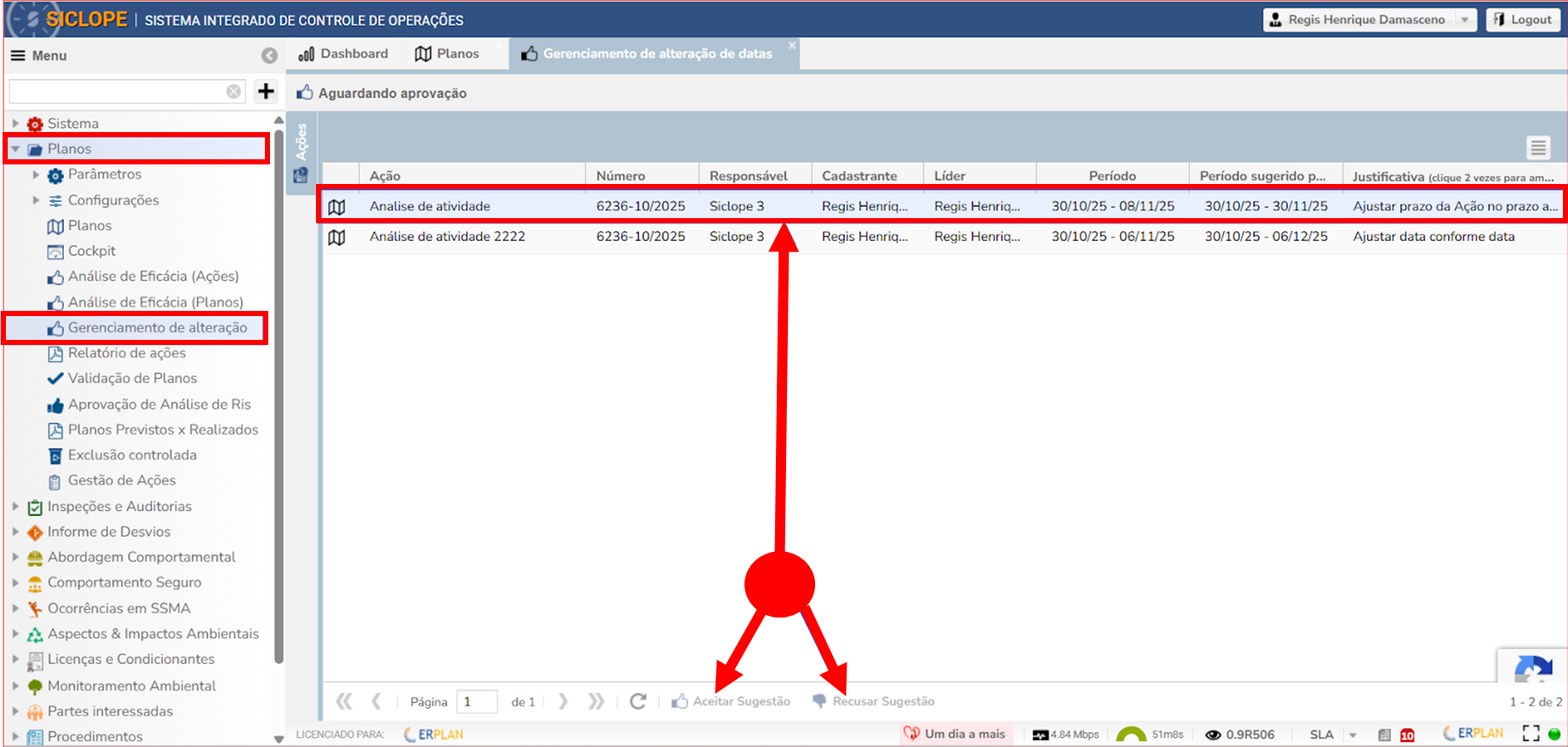Image resolution: width=1568 pixels, height=747 pixels.
Task: Open the grid column options hamburger icon
Action: coord(1537,147)
